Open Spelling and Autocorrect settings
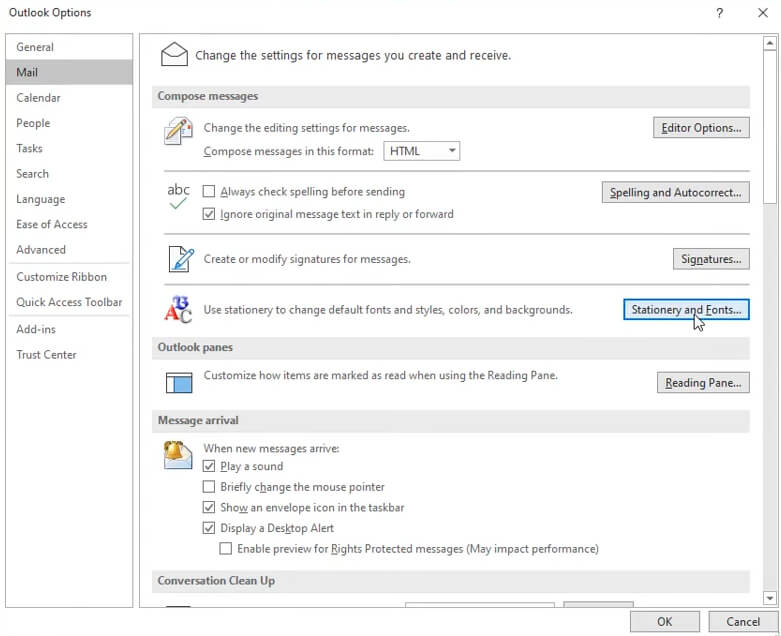The width and height of the screenshot is (781, 636). click(x=675, y=192)
